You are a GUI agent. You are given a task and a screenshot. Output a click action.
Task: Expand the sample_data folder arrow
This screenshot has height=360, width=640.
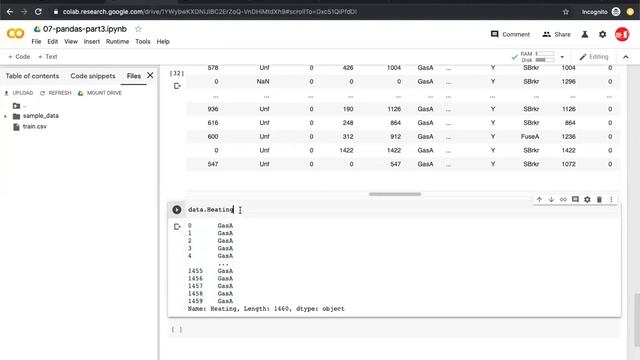coord(5,116)
